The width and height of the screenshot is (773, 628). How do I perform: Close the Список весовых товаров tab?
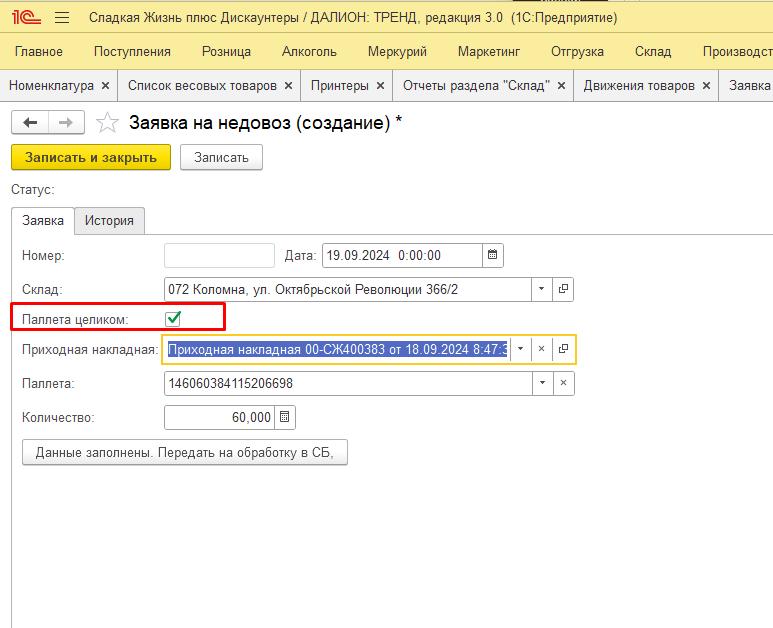(x=288, y=86)
